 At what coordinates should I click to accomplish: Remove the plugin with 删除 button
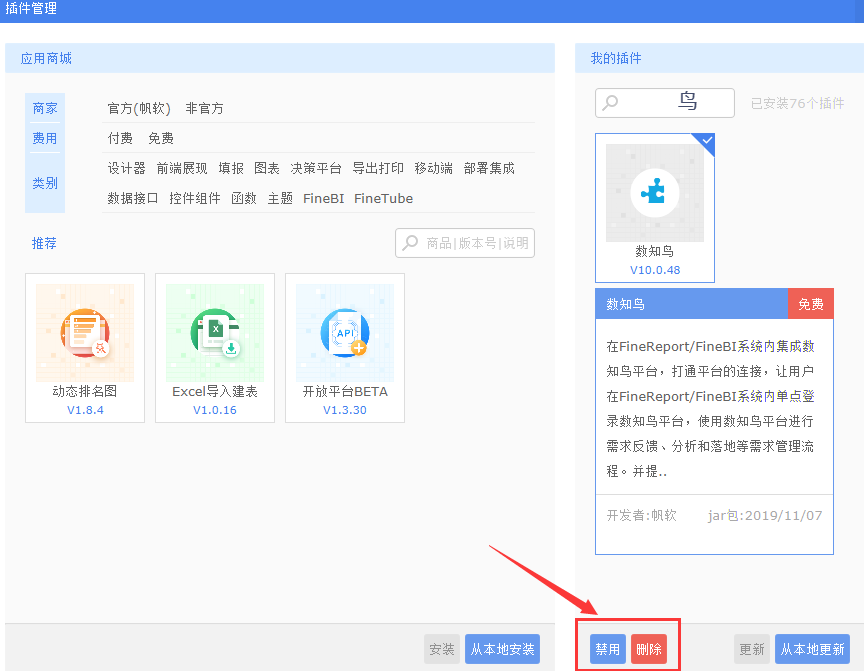649,649
